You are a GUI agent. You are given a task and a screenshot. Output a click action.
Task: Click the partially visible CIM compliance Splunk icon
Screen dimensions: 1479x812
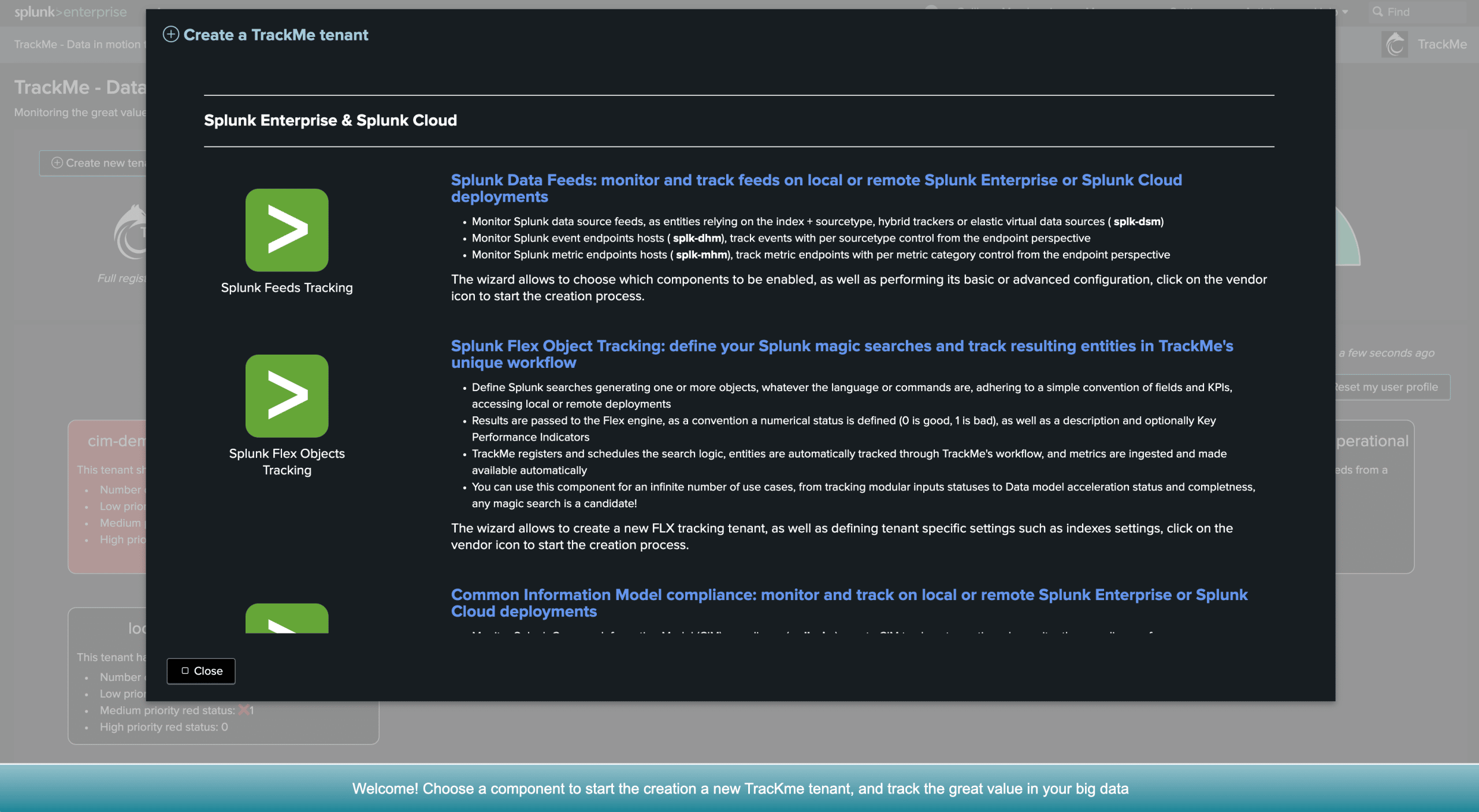pyautogui.click(x=287, y=619)
